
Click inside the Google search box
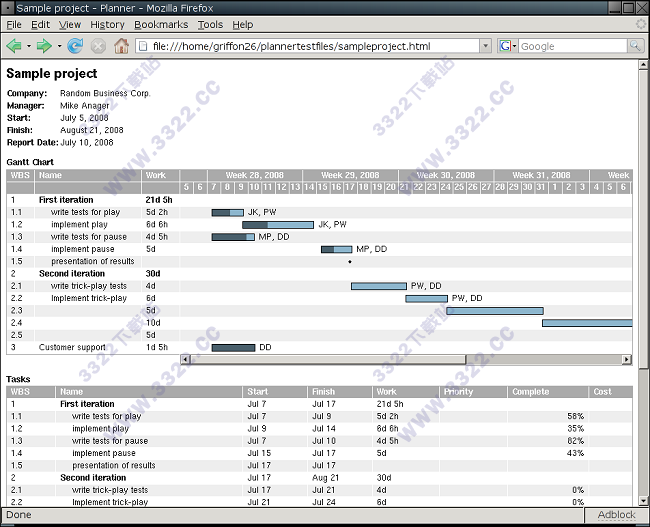pos(570,46)
